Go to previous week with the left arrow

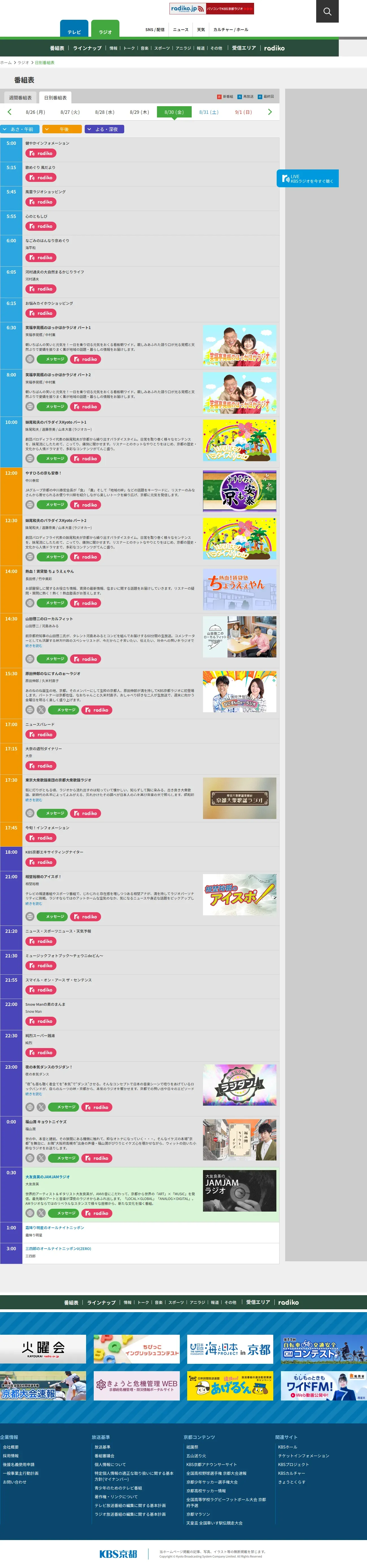[x=9, y=112]
